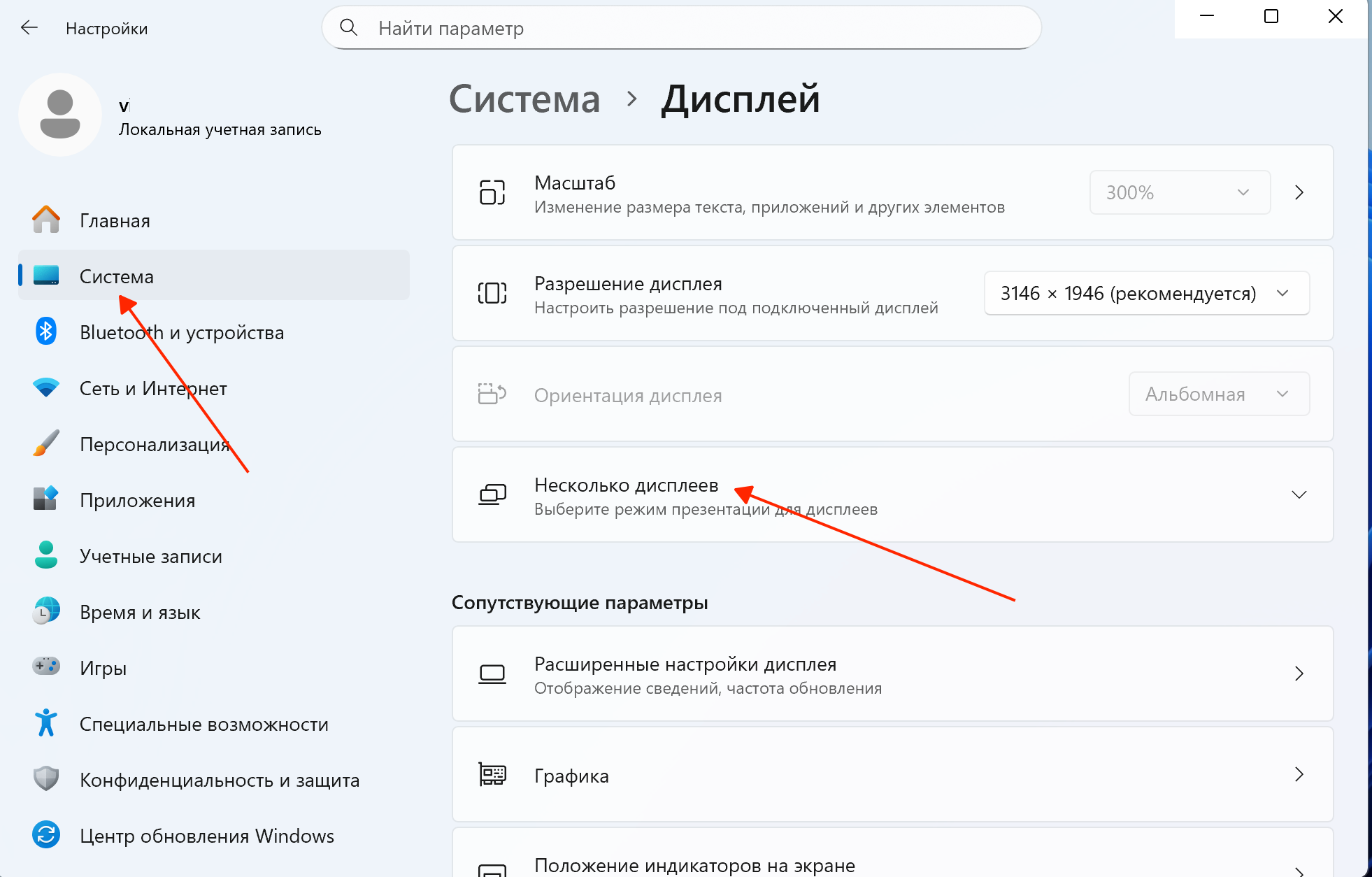Click the user avatar picture

coord(60,114)
